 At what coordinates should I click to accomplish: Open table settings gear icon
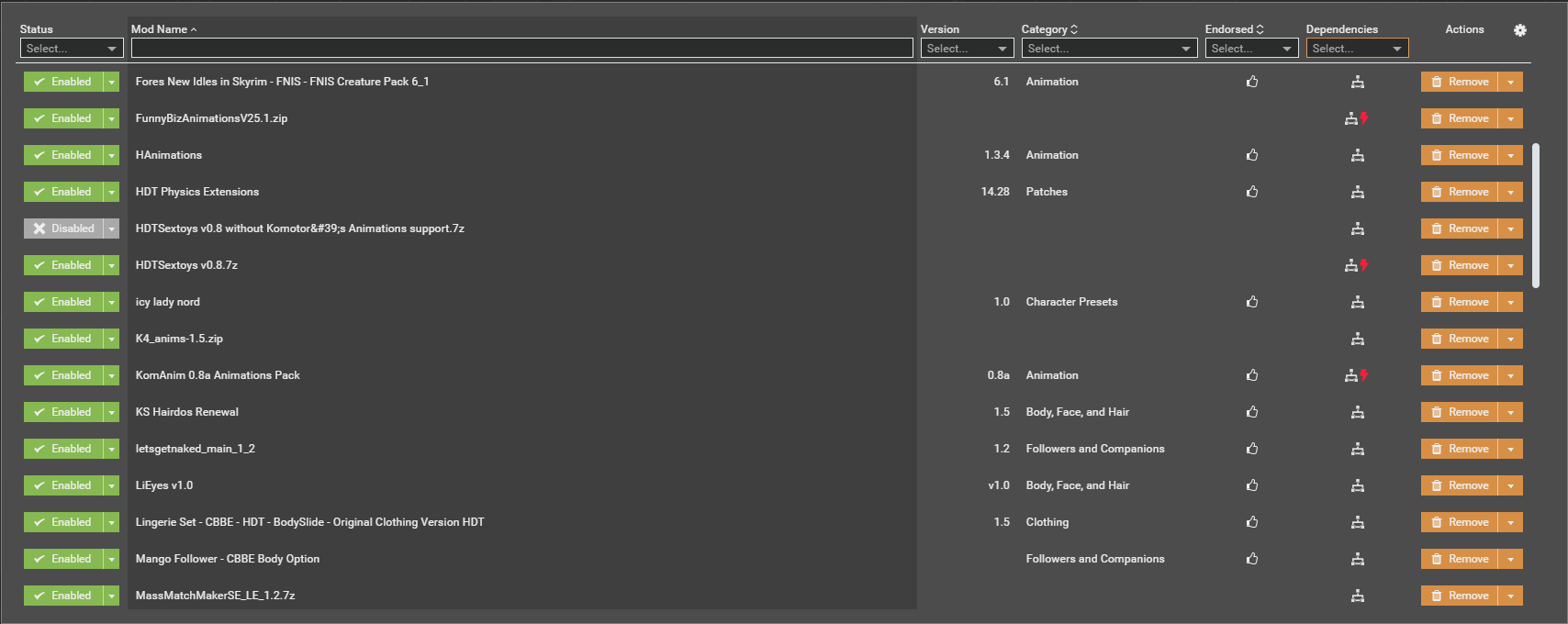point(1520,30)
